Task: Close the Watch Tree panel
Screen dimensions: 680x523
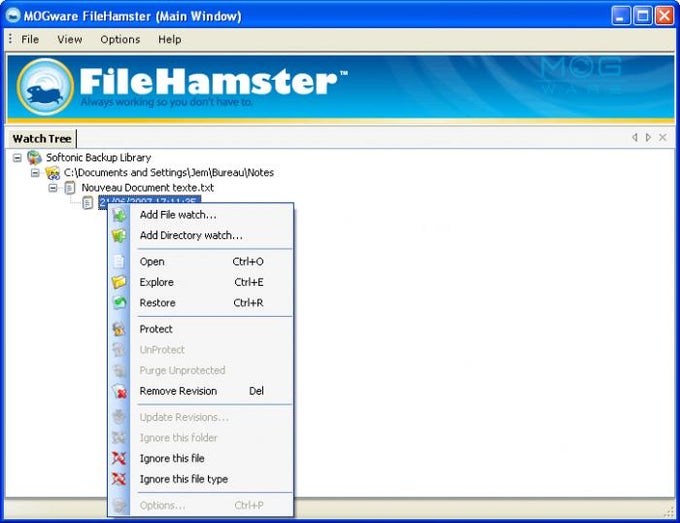Action: tap(663, 137)
